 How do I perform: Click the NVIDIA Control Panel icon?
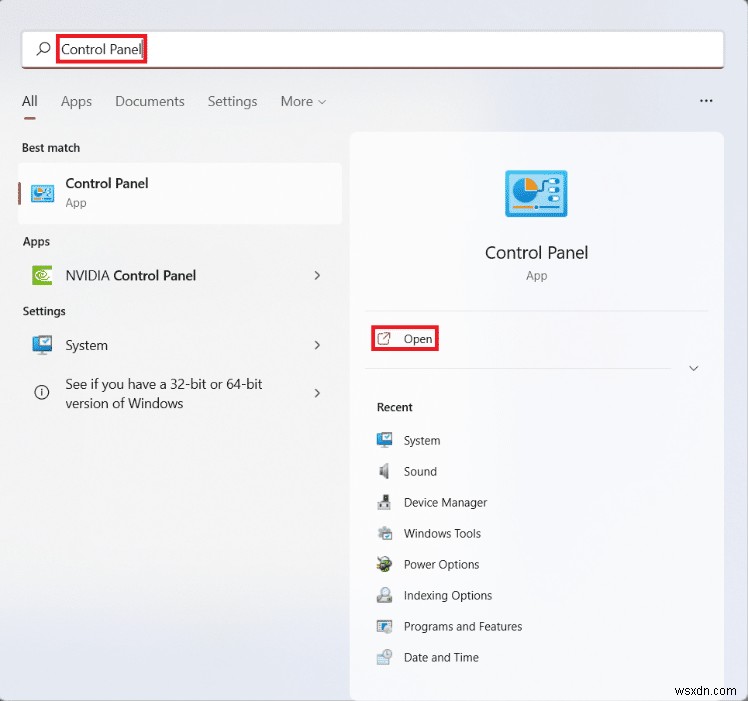pos(42,275)
